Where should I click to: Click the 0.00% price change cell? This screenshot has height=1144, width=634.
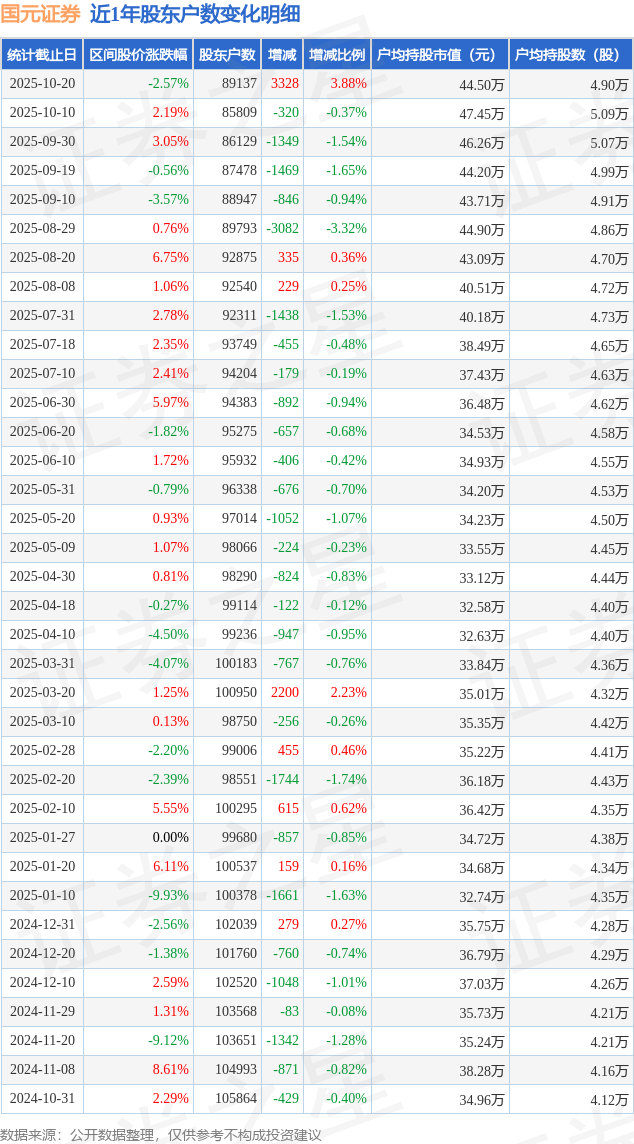click(170, 838)
